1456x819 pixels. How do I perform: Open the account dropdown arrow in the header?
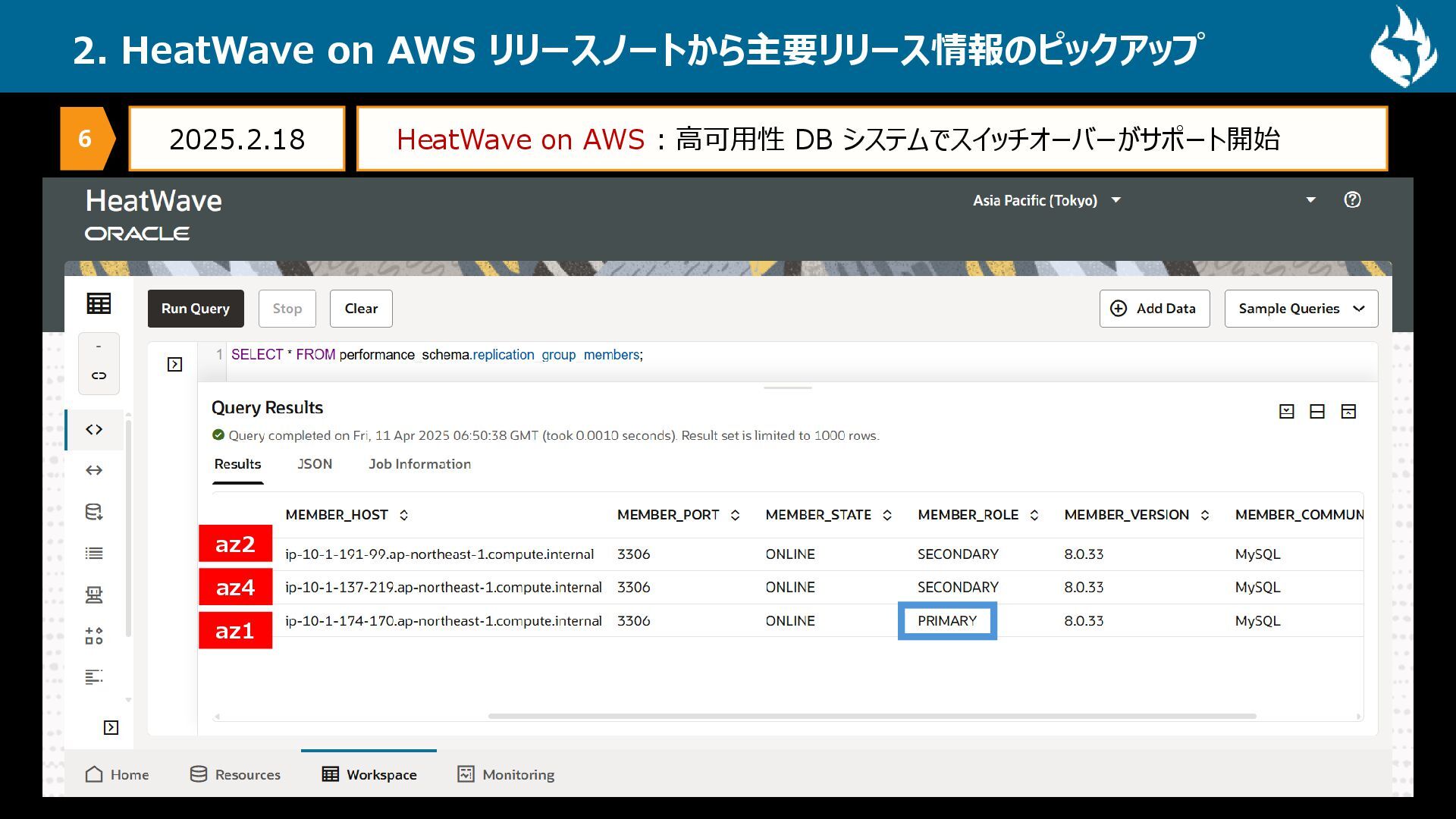coord(1310,199)
